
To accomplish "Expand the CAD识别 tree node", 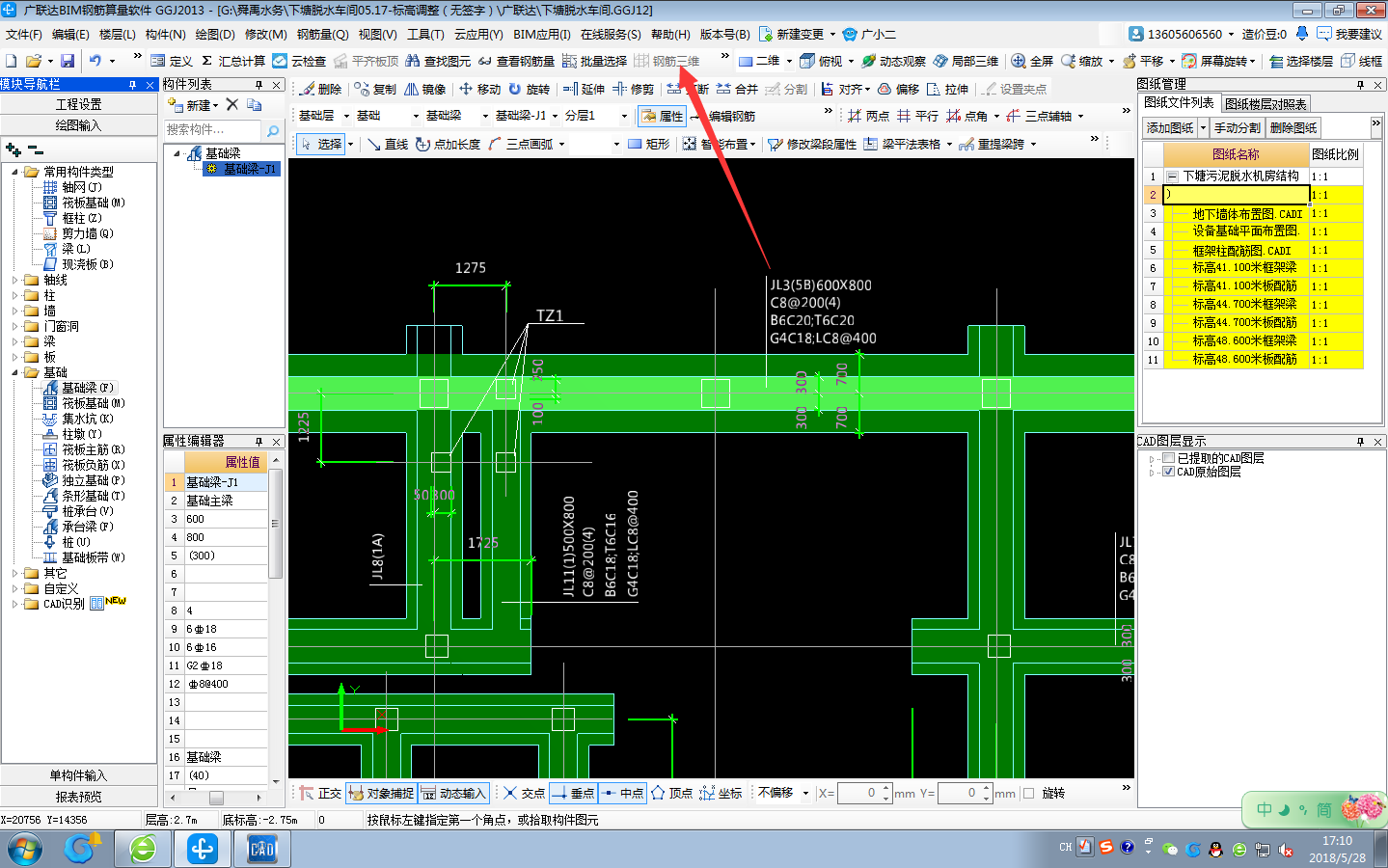I will pyautogui.click(x=14, y=604).
